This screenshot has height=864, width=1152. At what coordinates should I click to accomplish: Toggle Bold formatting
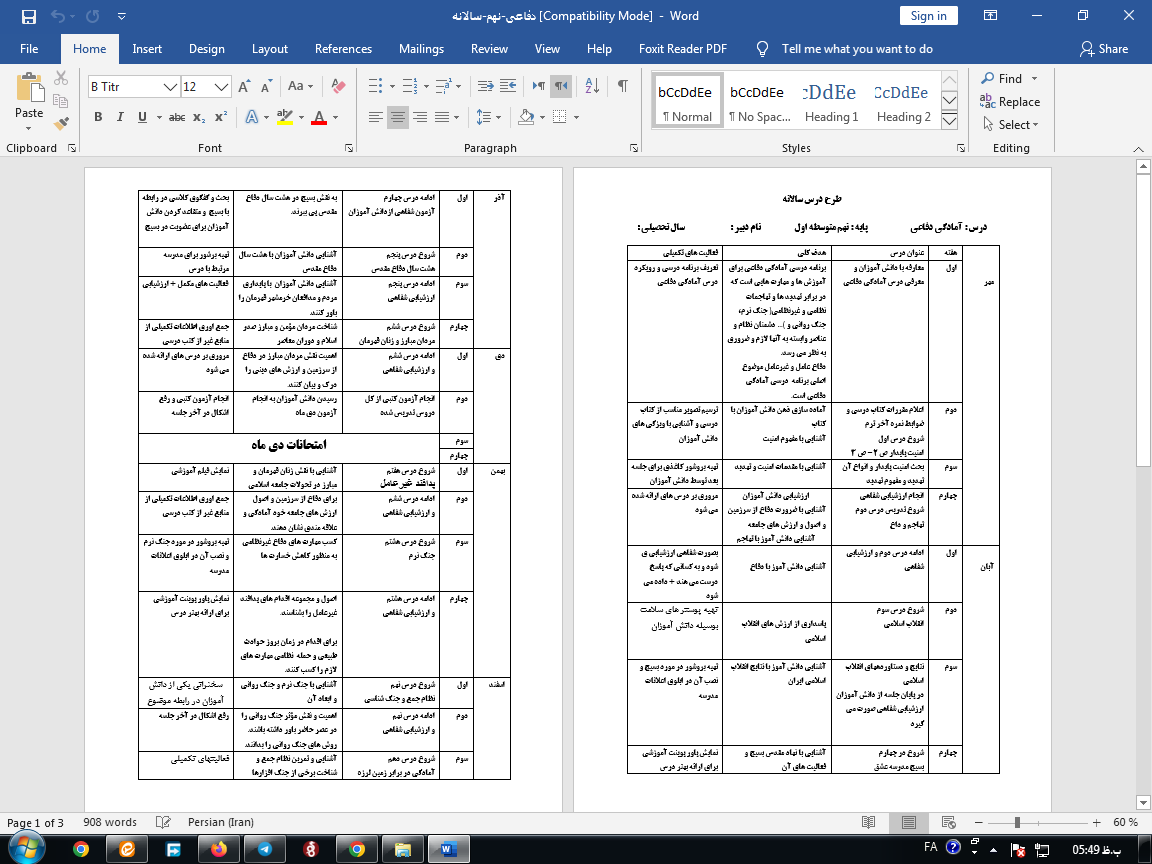click(x=98, y=117)
